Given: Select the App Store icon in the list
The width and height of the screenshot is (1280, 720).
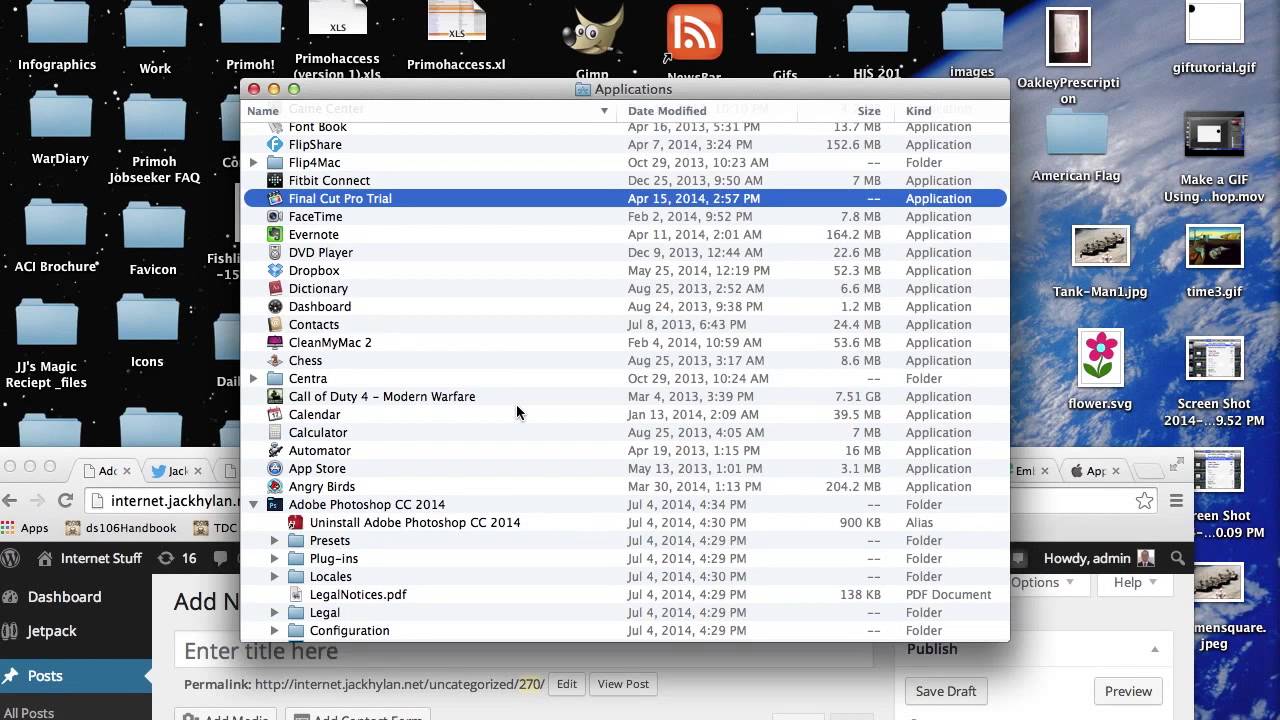Looking at the screenshot, I should pos(275,468).
